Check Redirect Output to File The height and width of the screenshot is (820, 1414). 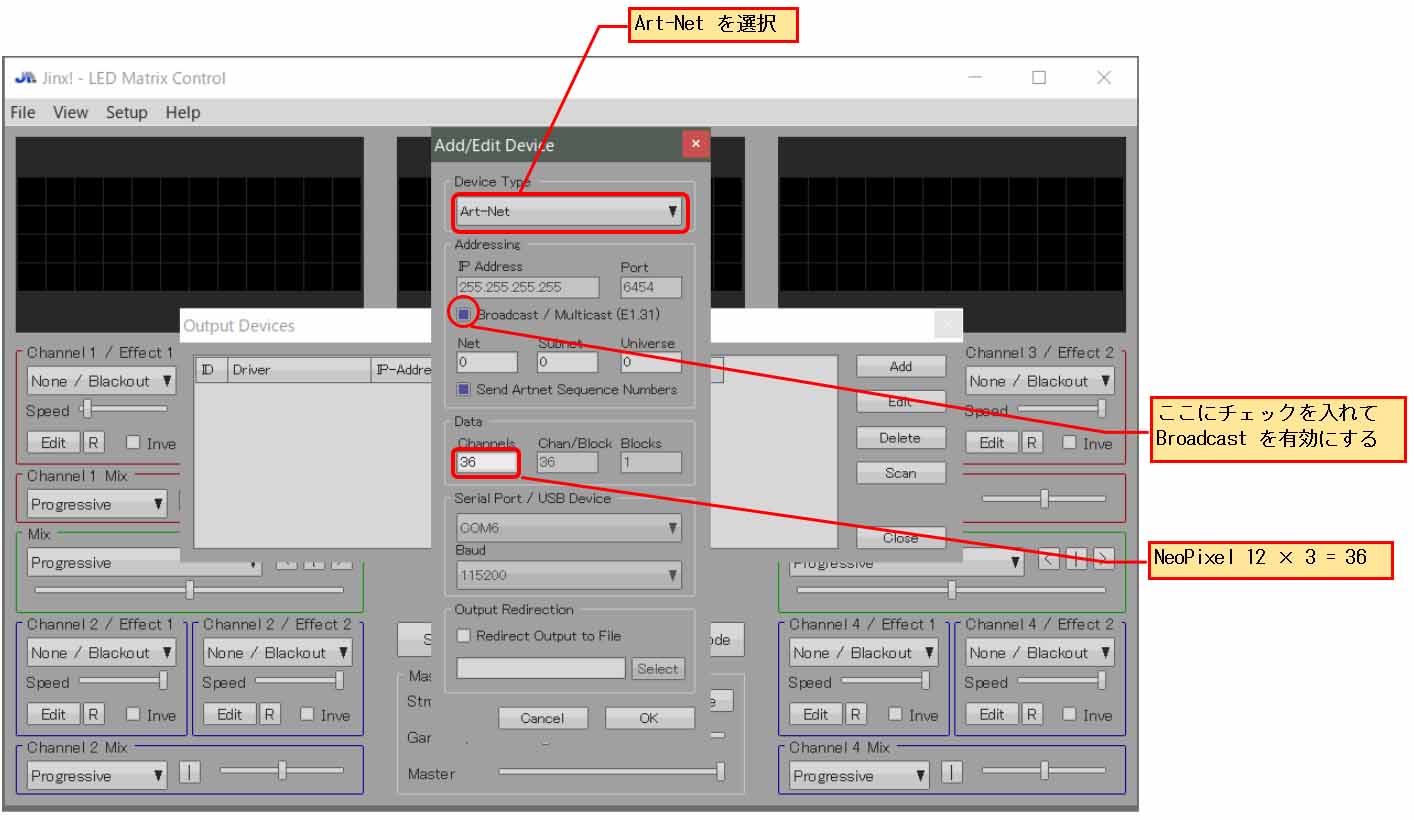464,635
